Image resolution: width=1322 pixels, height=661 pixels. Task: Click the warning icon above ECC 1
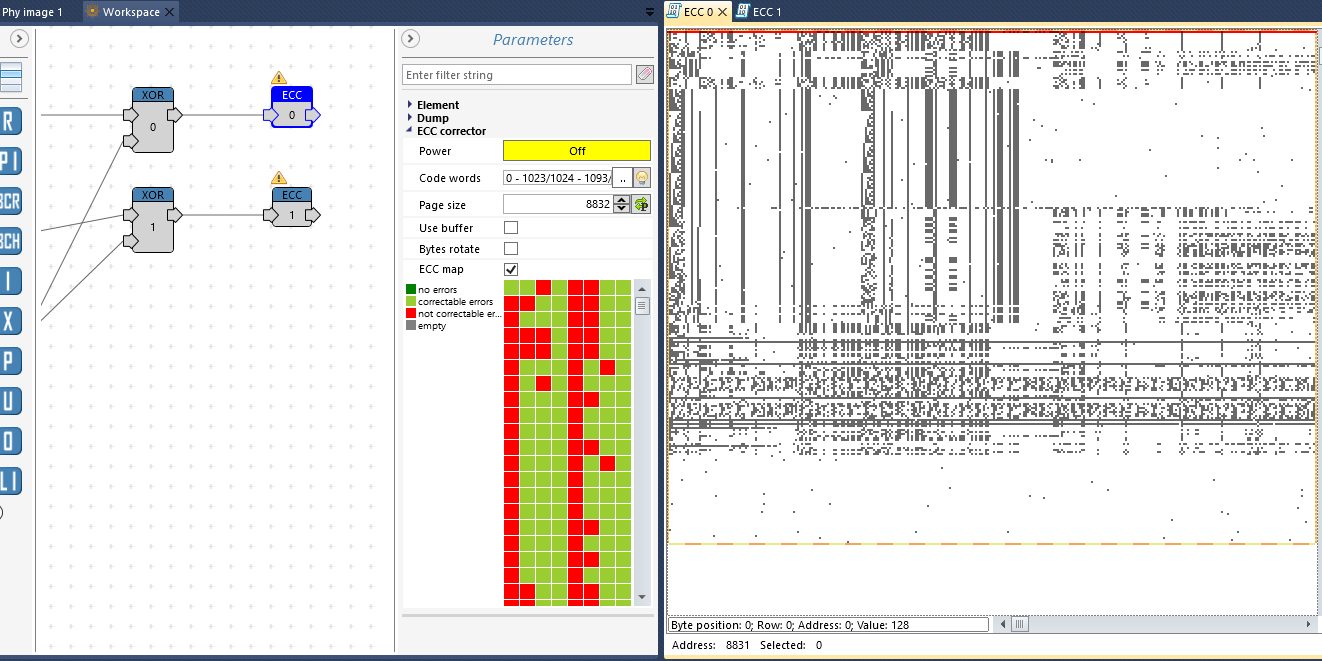click(x=279, y=178)
